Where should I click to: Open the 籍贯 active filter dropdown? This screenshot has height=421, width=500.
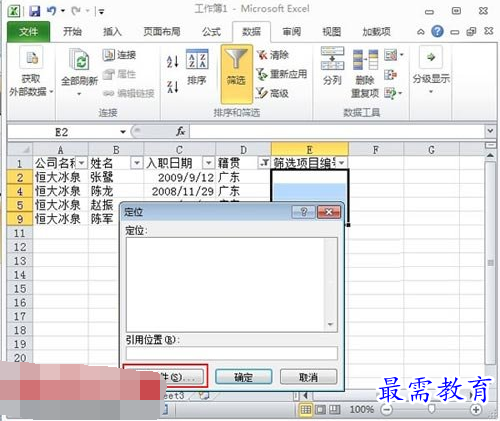coord(264,163)
